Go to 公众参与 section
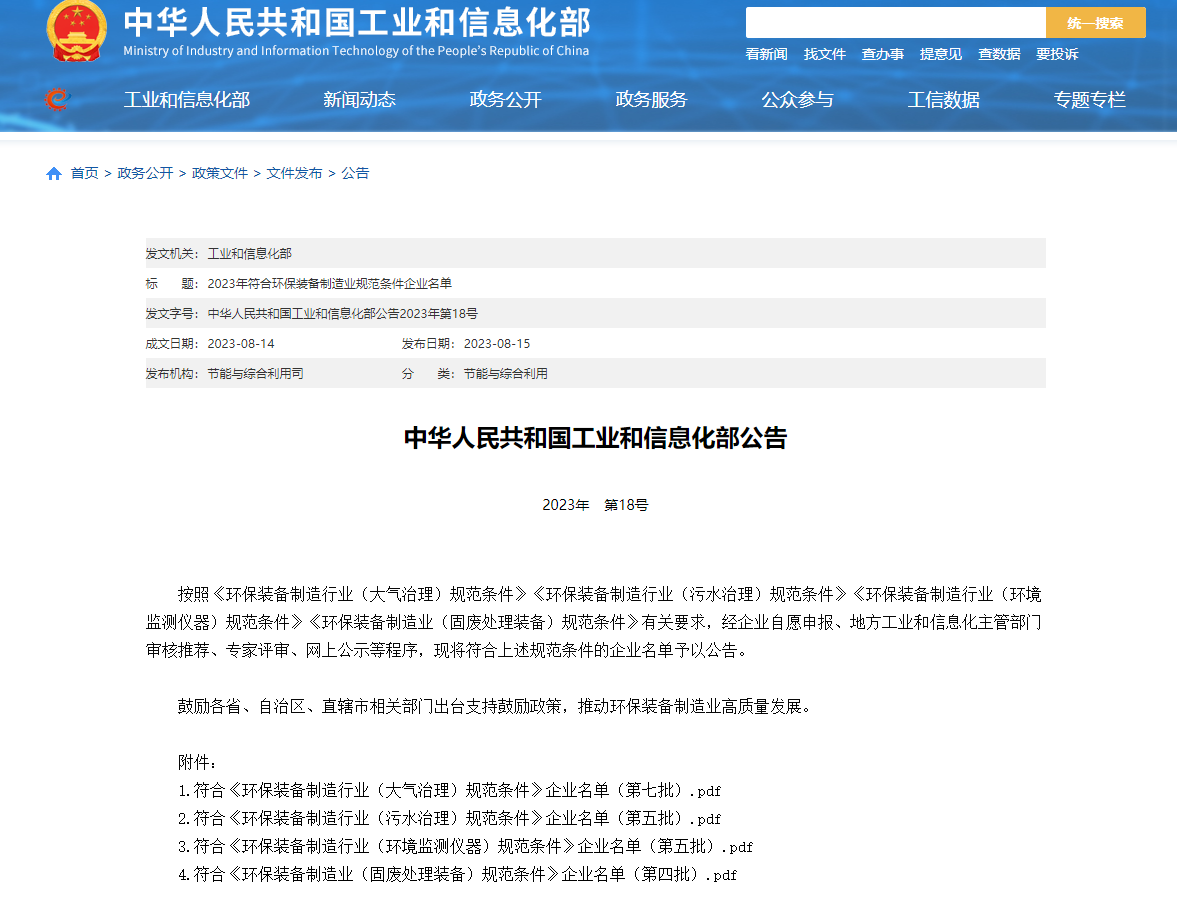The height and width of the screenshot is (905, 1177). pos(797,100)
